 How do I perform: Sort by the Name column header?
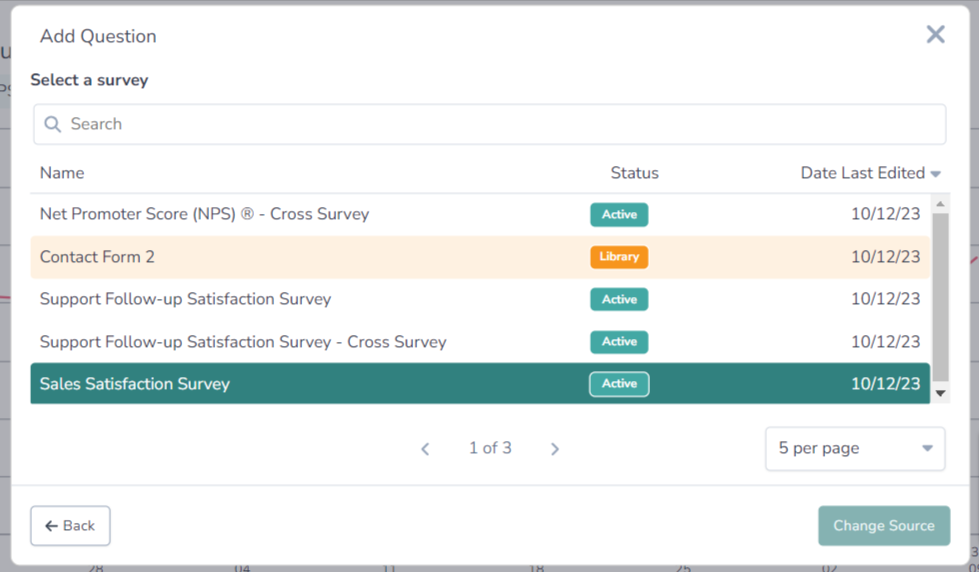pyautogui.click(x=62, y=173)
